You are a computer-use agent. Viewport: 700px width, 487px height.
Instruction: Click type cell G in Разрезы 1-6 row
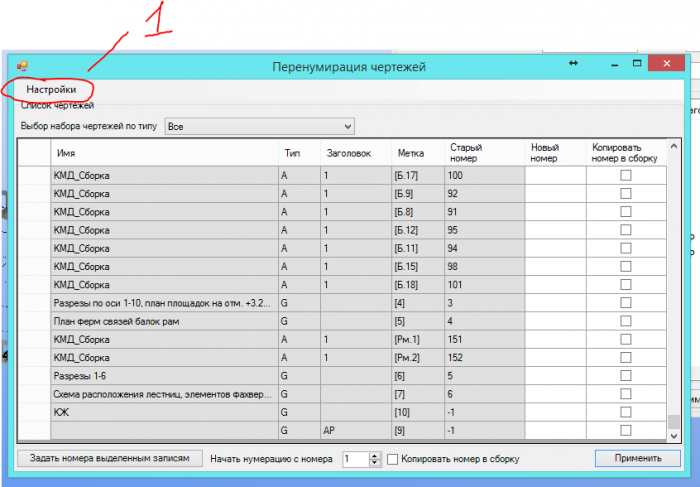(x=299, y=376)
